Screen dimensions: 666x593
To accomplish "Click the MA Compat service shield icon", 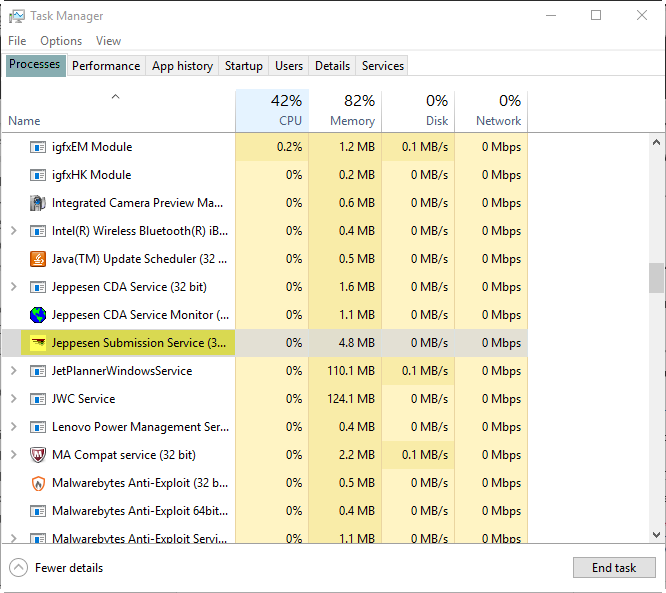I will pyautogui.click(x=38, y=455).
